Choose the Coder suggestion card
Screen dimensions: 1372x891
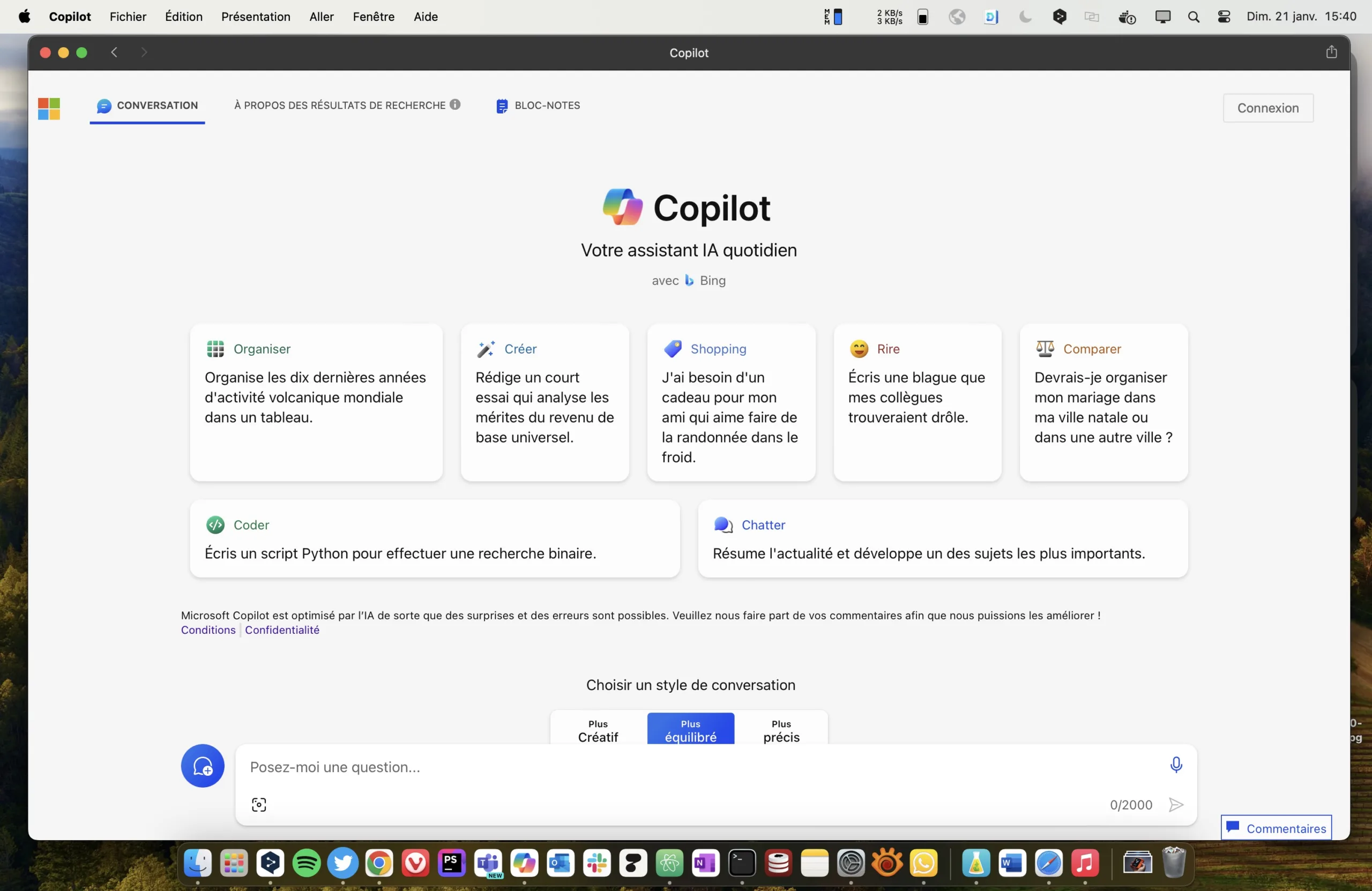435,539
